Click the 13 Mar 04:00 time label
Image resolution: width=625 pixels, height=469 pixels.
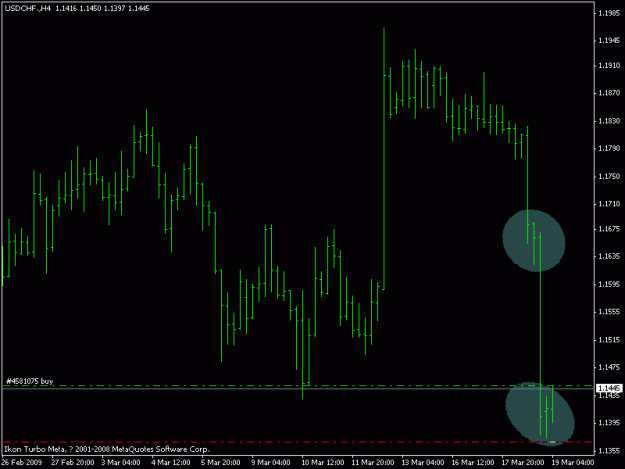(423, 463)
